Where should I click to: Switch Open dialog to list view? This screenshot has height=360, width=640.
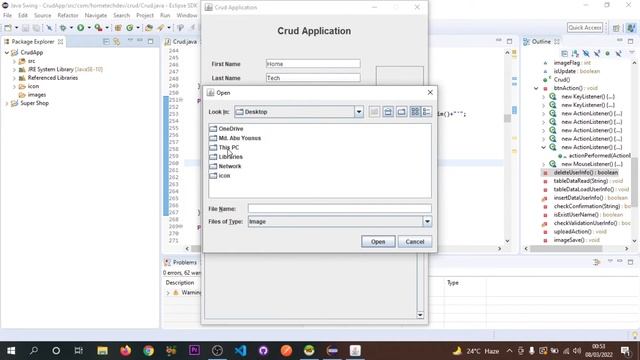pos(415,112)
